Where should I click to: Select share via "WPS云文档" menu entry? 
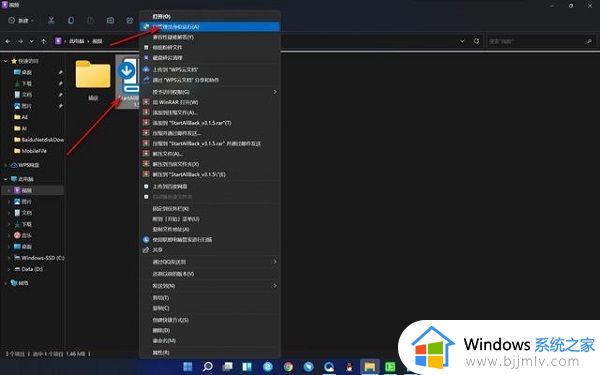[x=186, y=80]
